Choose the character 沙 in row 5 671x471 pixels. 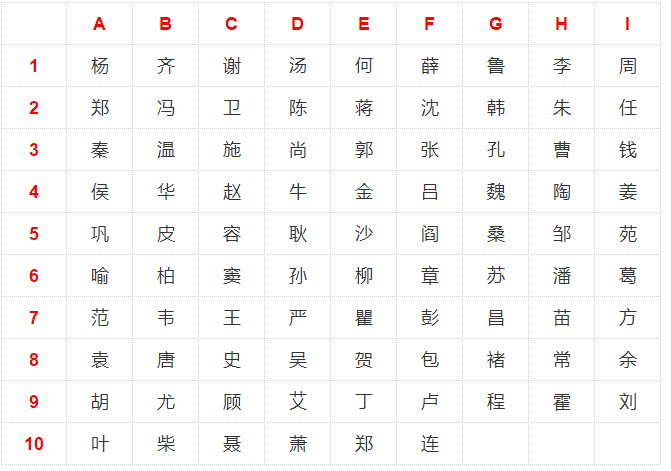point(364,234)
